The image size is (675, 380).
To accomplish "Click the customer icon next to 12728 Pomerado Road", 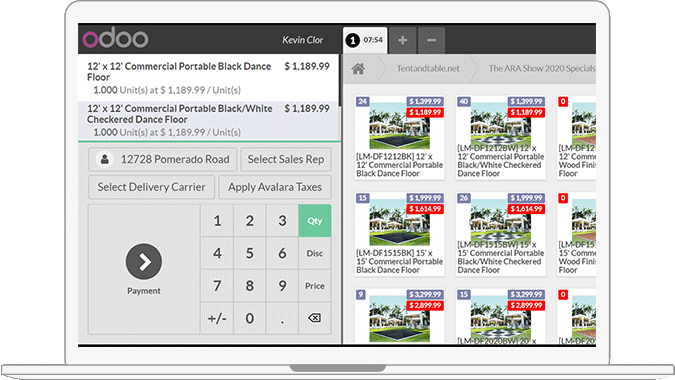I will [x=105, y=159].
